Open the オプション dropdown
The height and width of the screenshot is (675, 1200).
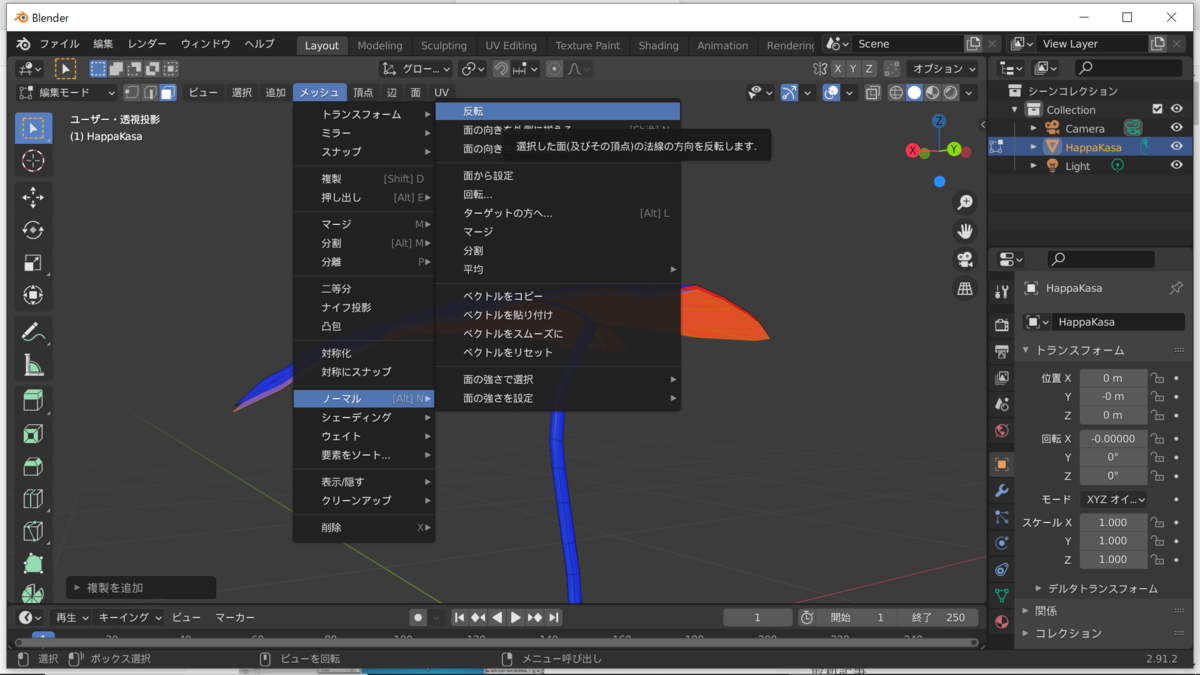tap(944, 69)
